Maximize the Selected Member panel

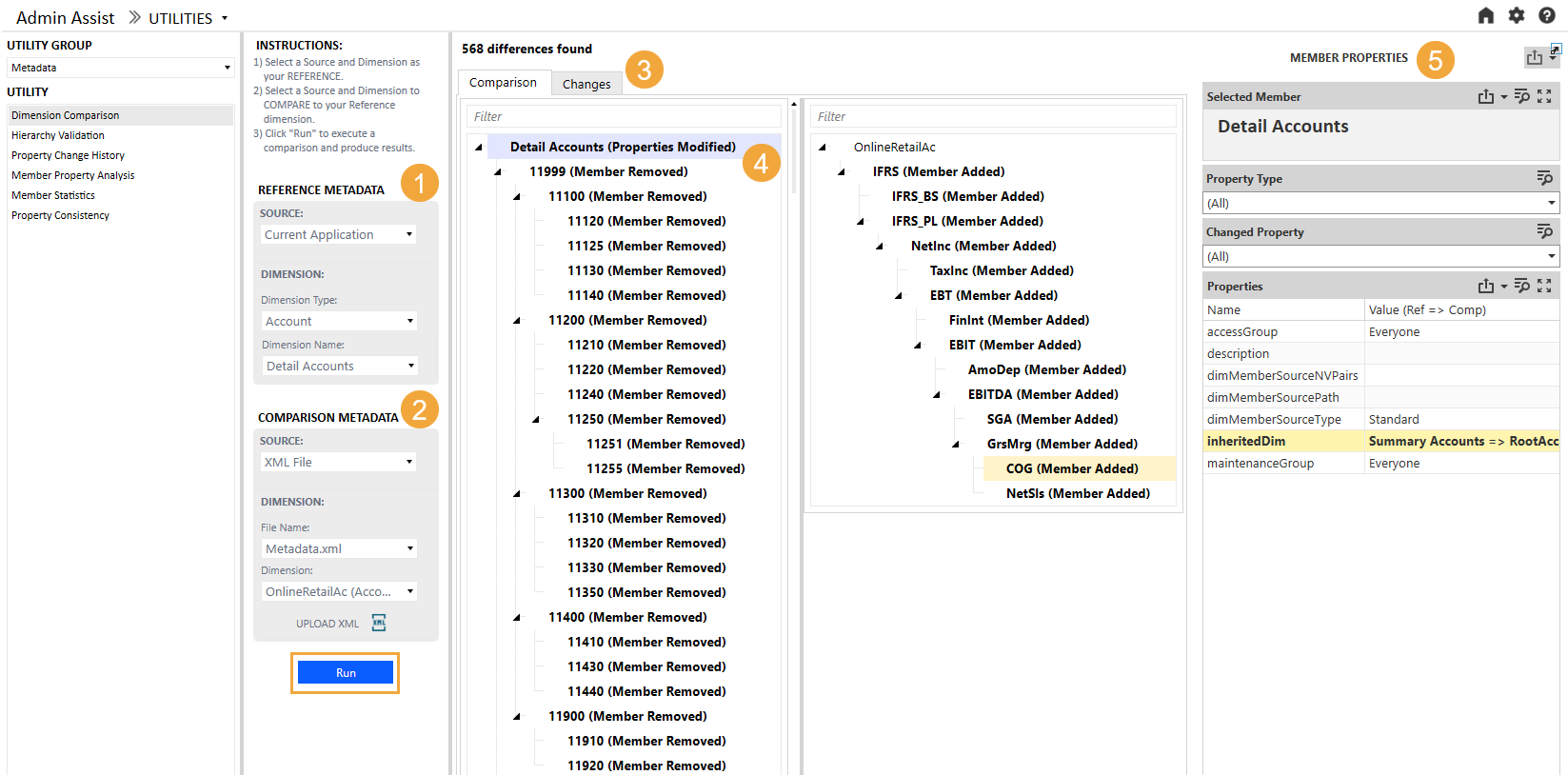[1544, 96]
